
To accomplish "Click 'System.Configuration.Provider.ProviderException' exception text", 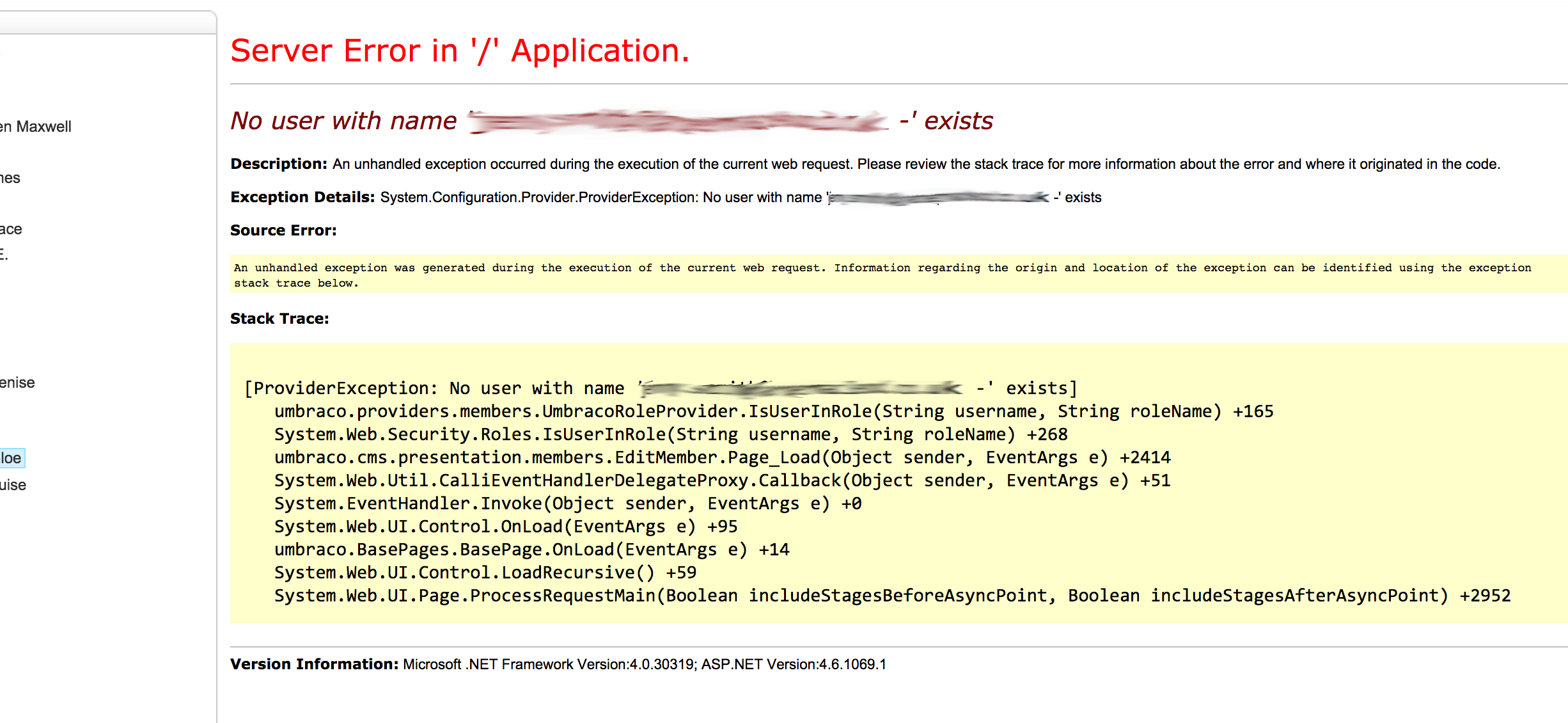I will tap(539, 197).
